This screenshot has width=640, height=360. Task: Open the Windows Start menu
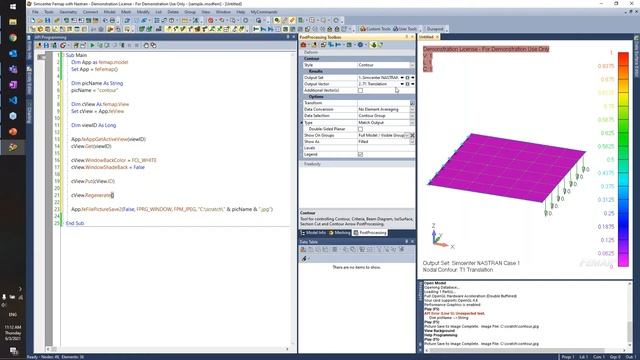[x=13, y=7]
